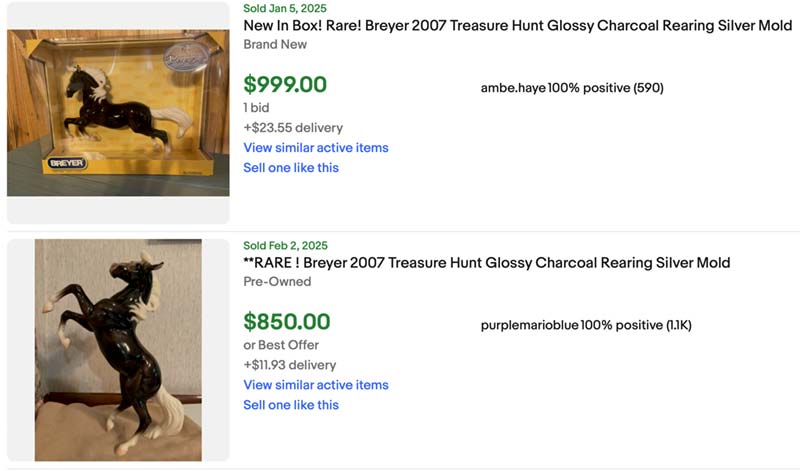View similar active items for the $850.00 listing

316,385
